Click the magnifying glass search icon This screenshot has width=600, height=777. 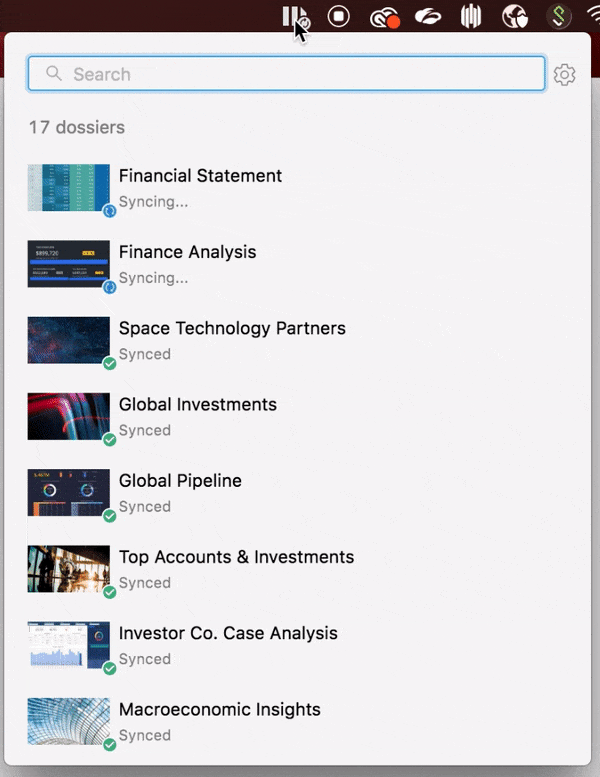[x=54, y=74]
